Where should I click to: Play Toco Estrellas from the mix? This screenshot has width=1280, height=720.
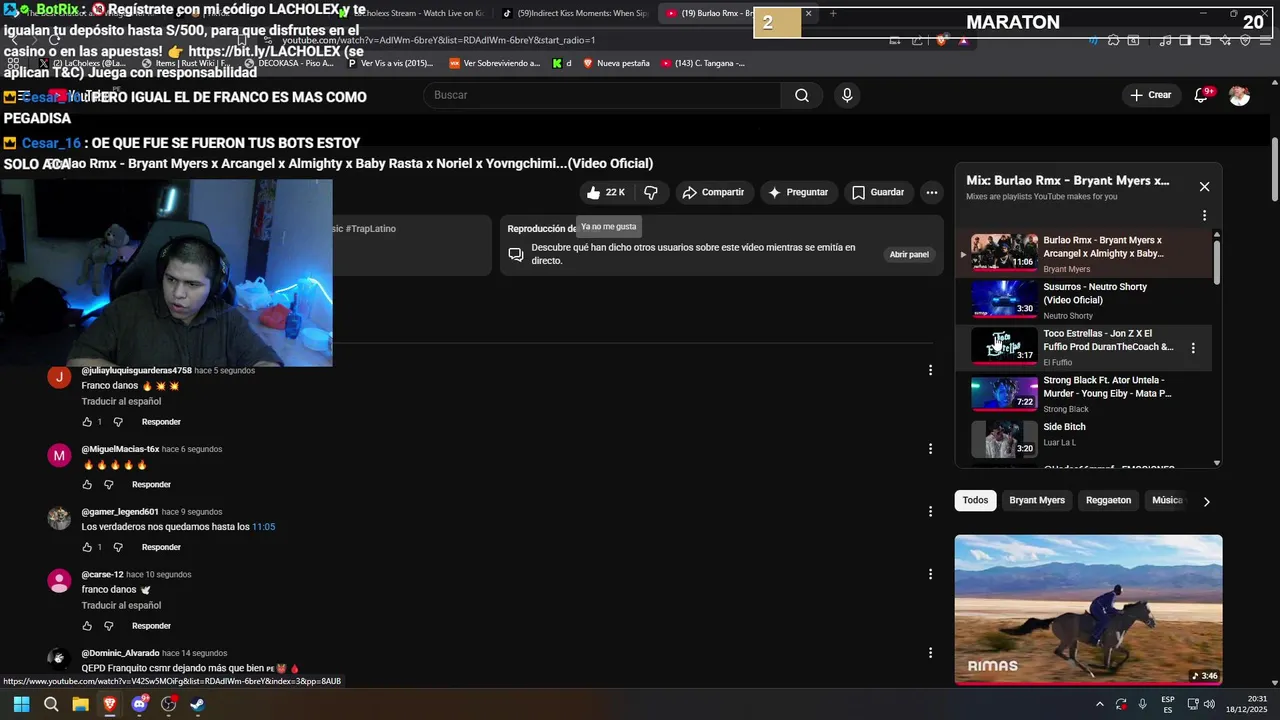[1085, 346]
